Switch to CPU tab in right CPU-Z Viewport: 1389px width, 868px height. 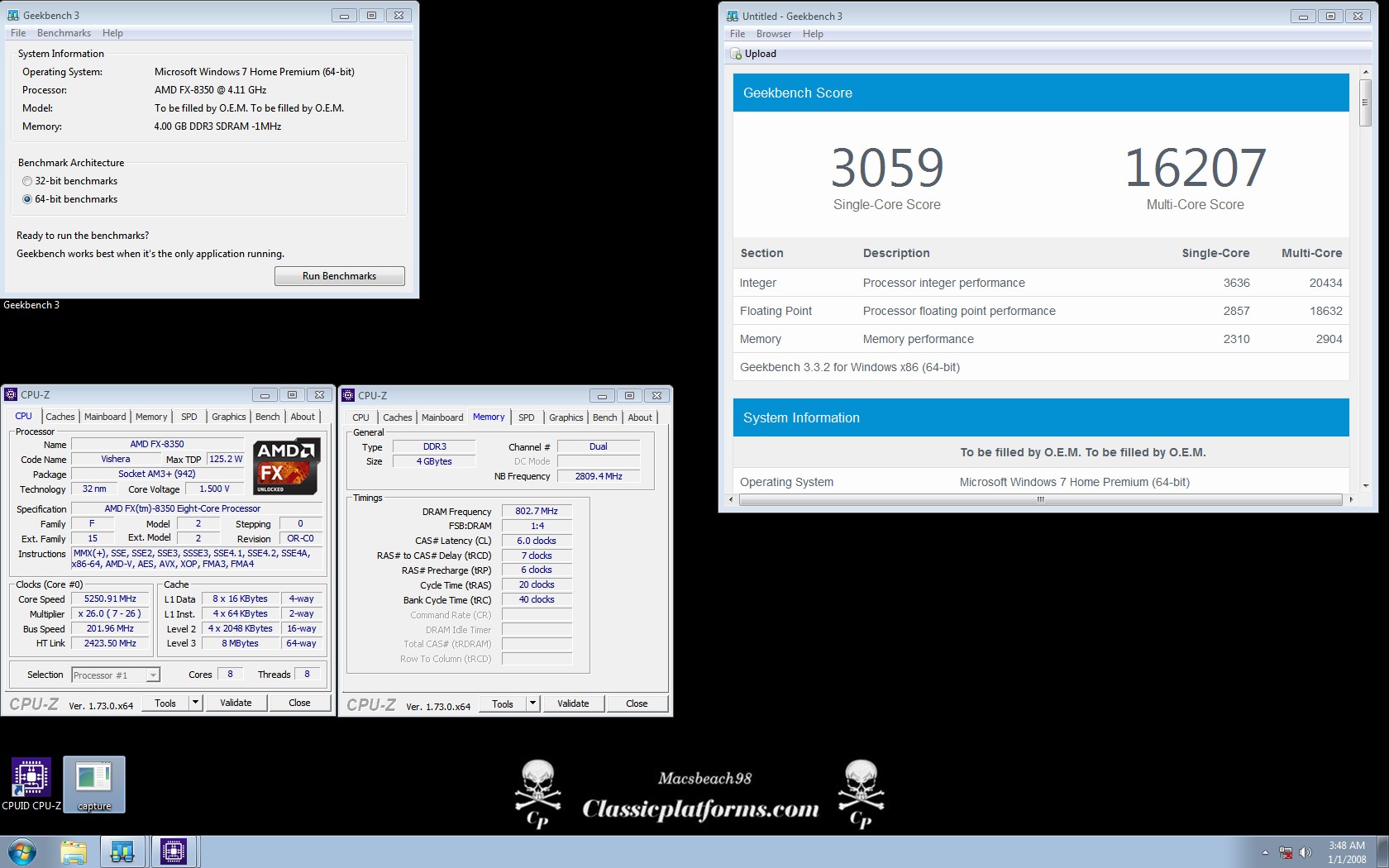click(x=360, y=417)
